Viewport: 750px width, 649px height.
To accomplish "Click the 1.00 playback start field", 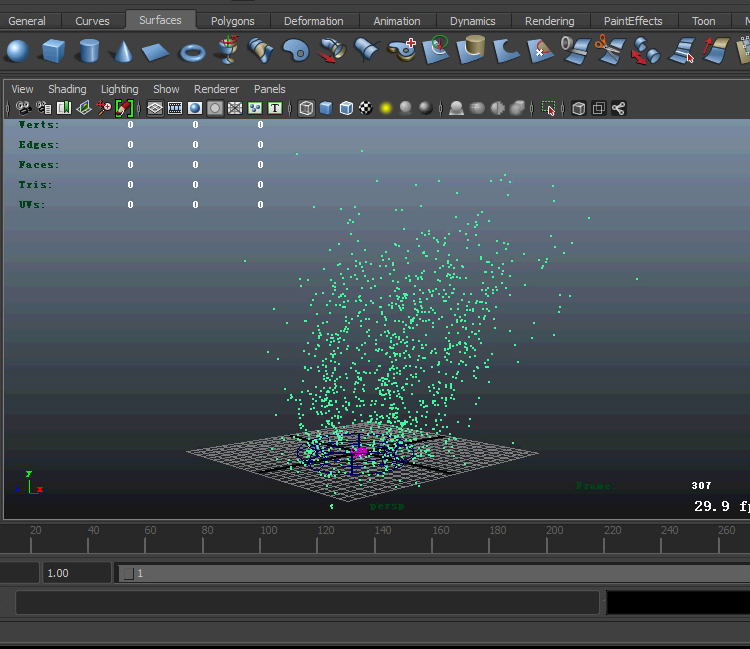I will (77, 573).
